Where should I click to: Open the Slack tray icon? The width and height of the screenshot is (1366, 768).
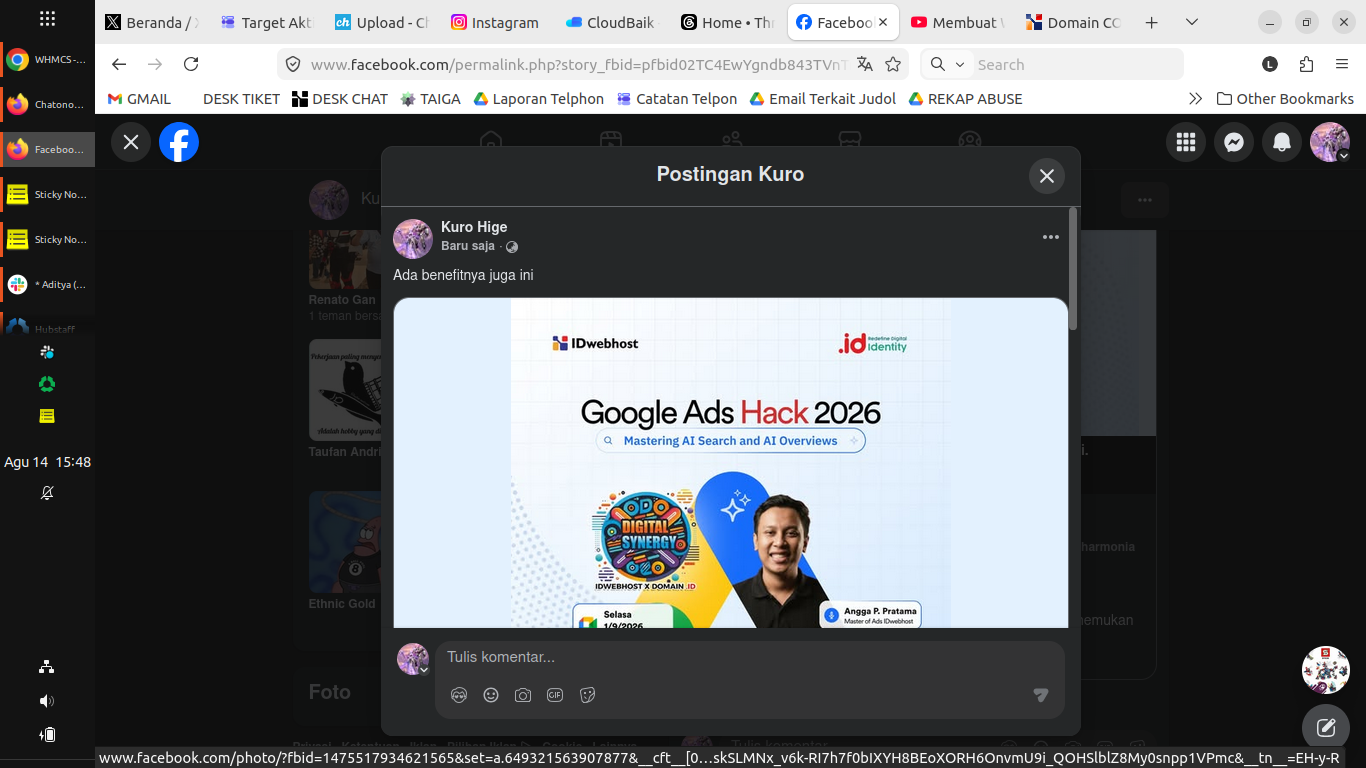coord(47,352)
